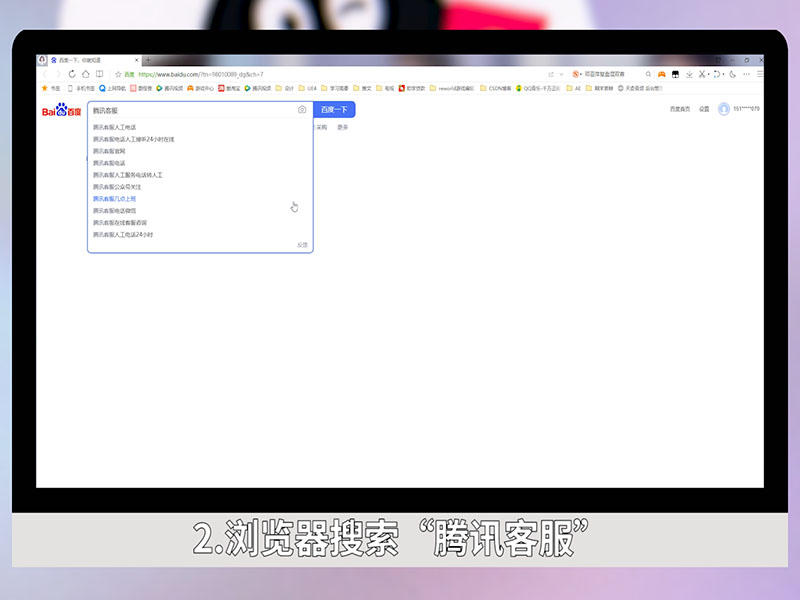Open the game controller icon in toolbar

coord(662,74)
